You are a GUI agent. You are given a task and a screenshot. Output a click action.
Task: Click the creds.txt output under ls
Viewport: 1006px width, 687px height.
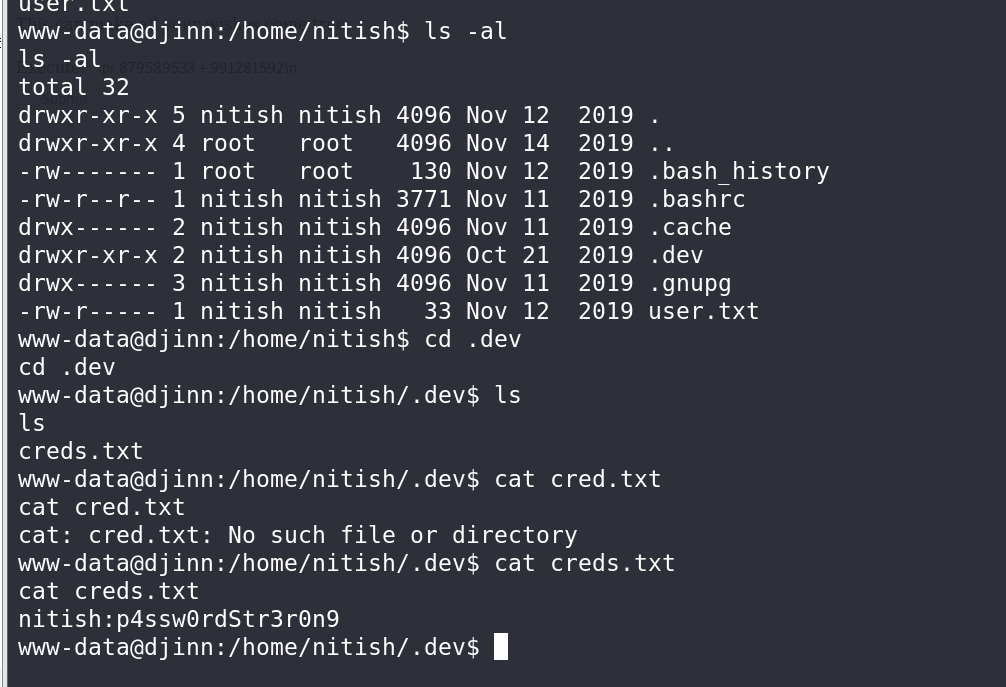[x=81, y=451]
